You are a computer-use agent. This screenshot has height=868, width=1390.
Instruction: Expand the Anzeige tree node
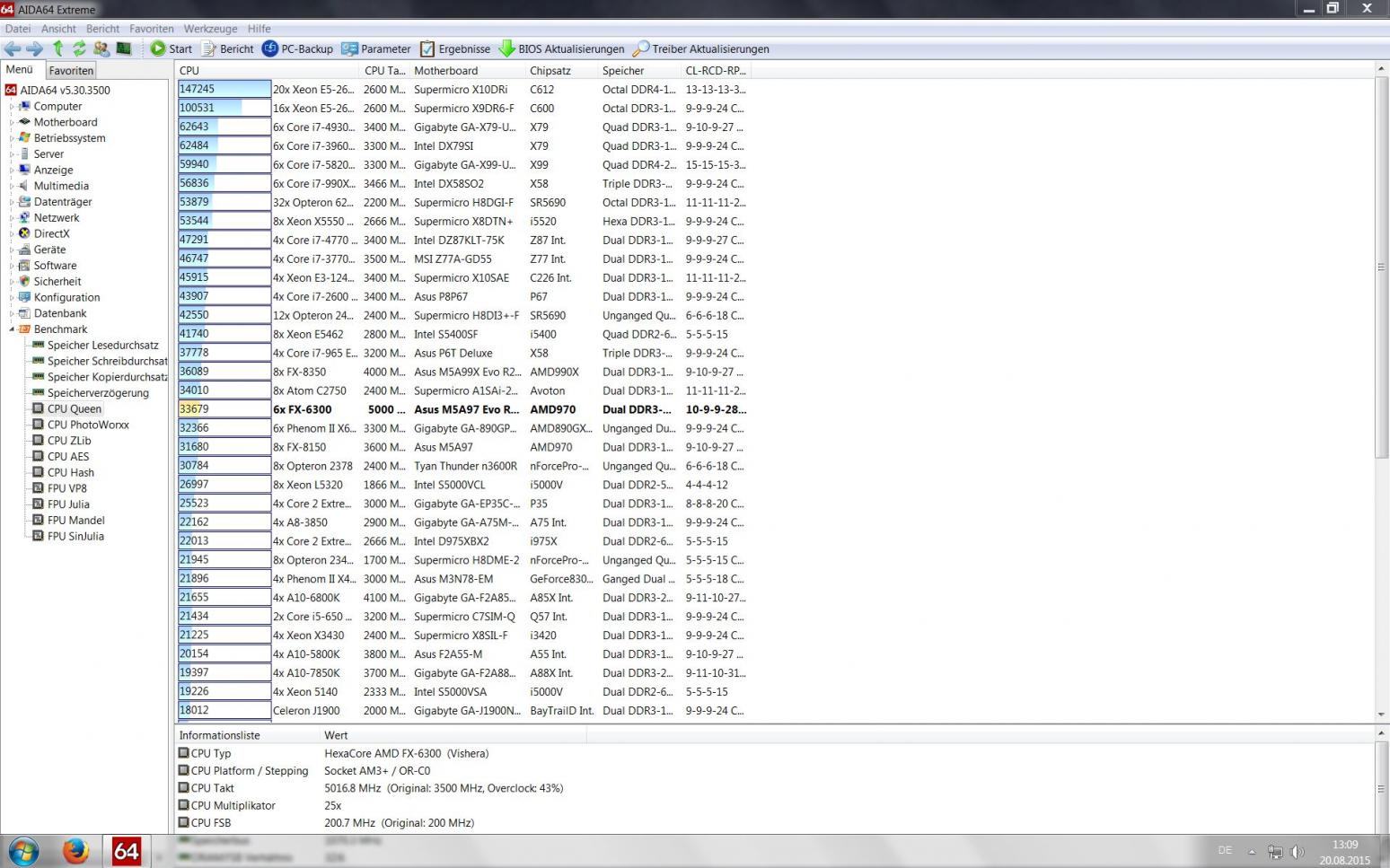coord(12,170)
